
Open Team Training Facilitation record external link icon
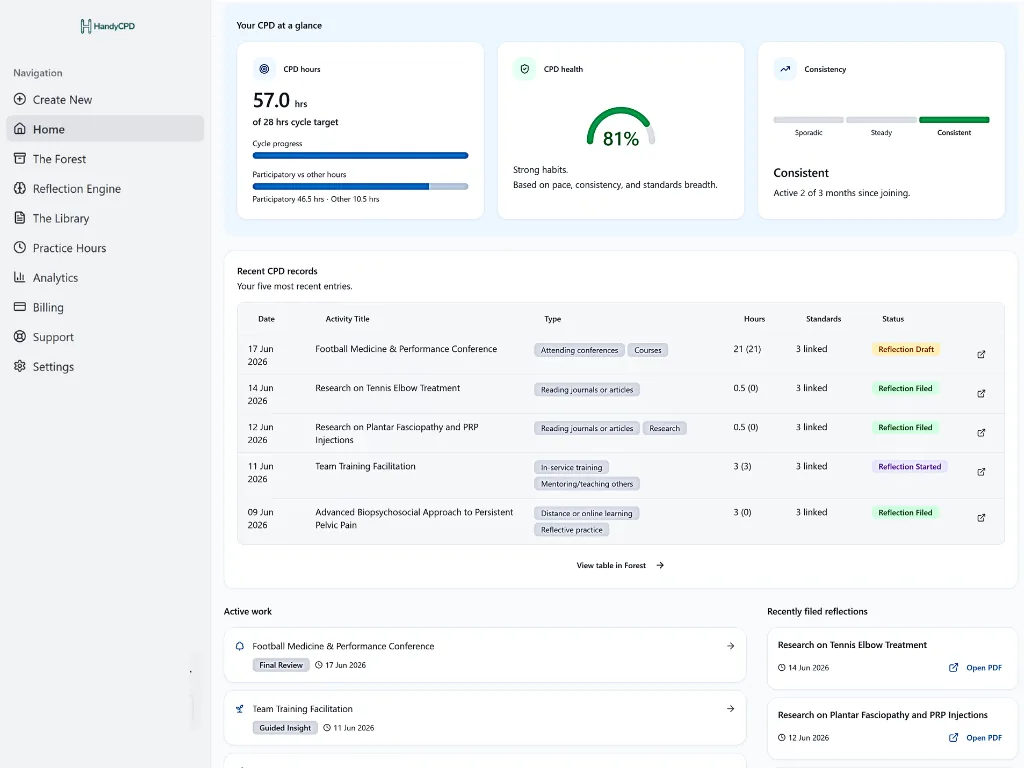click(x=981, y=472)
